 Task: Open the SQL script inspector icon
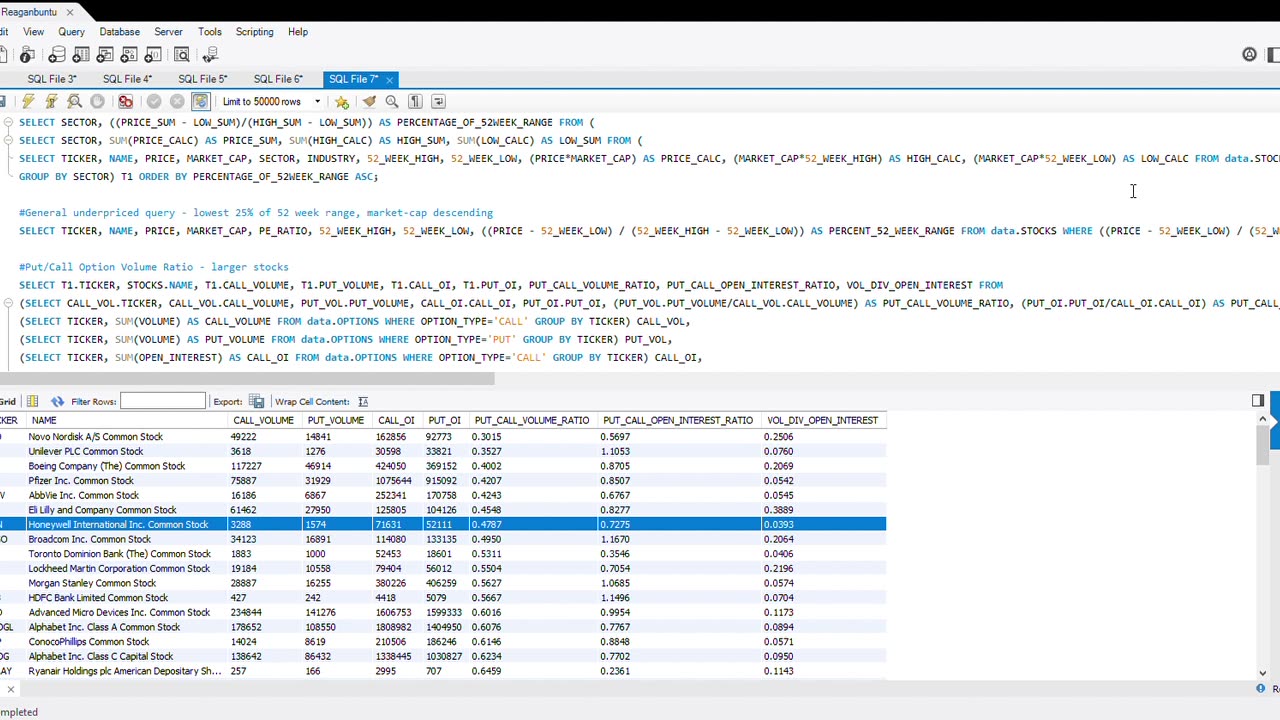click(x=27, y=55)
